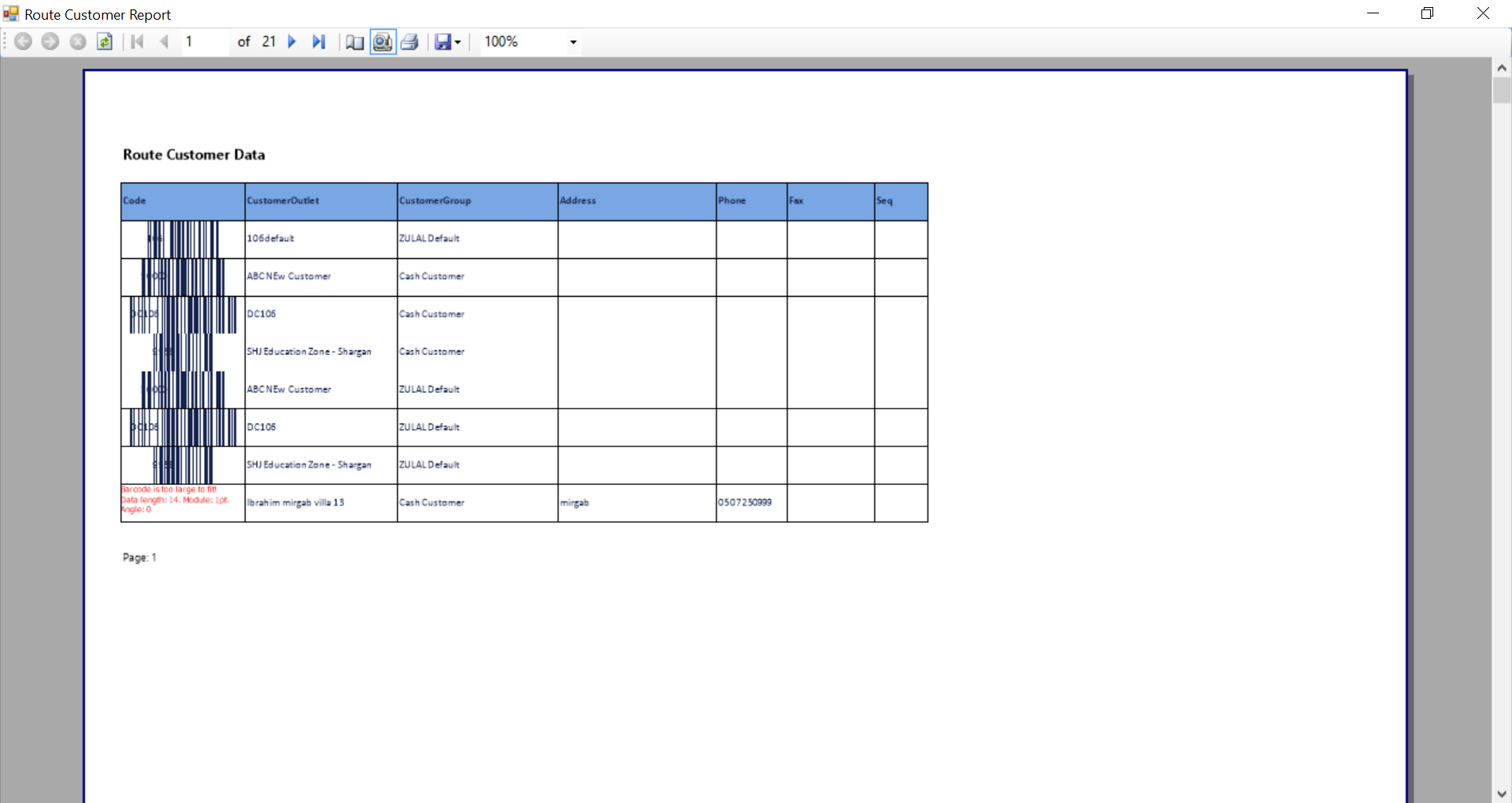The image size is (1512, 803).
Task: Restore down the report window
Action: pyautogui.click(x=1428, y=13)
